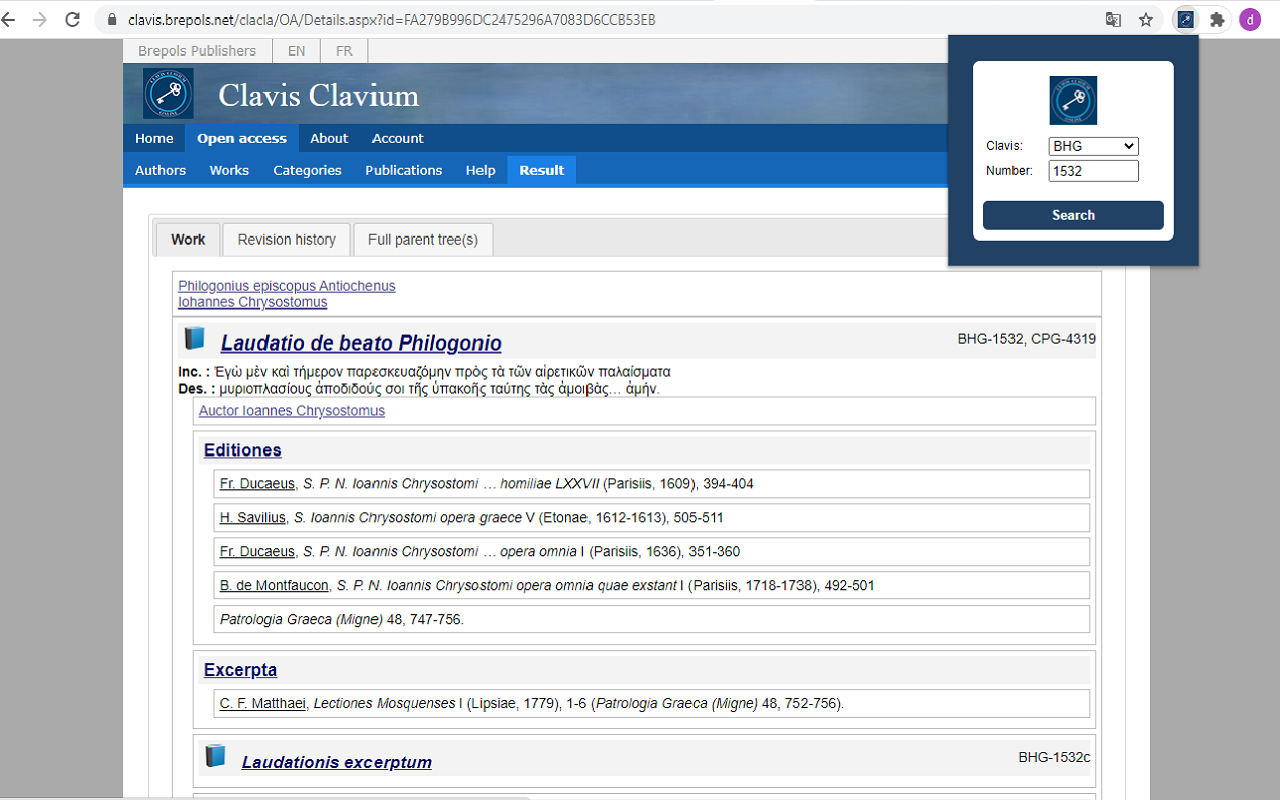
Task: Open the Help submenu
Action: tap(481, 170)
